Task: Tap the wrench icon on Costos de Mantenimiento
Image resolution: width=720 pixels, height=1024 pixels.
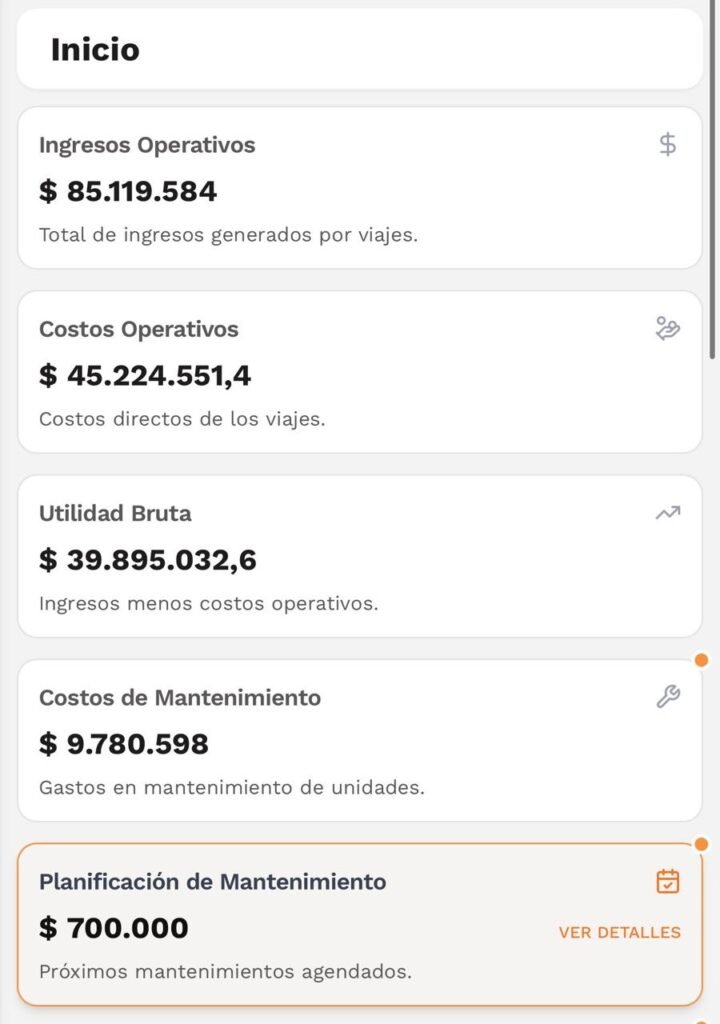Action: coord(668,697)
